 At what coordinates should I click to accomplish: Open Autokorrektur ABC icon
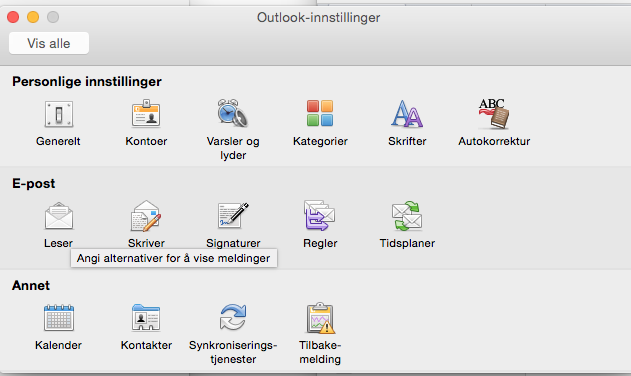[494, 114]
